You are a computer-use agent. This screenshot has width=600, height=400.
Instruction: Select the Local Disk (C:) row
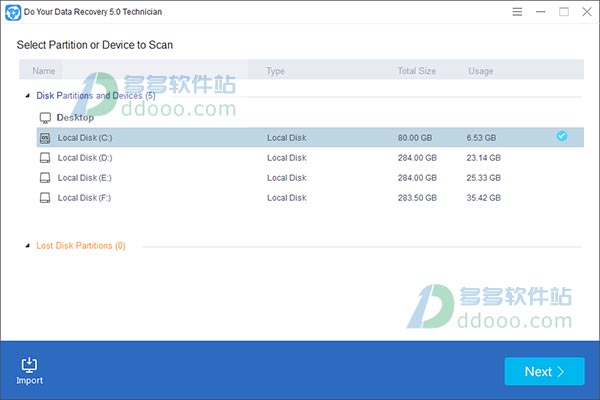point(310,137)
